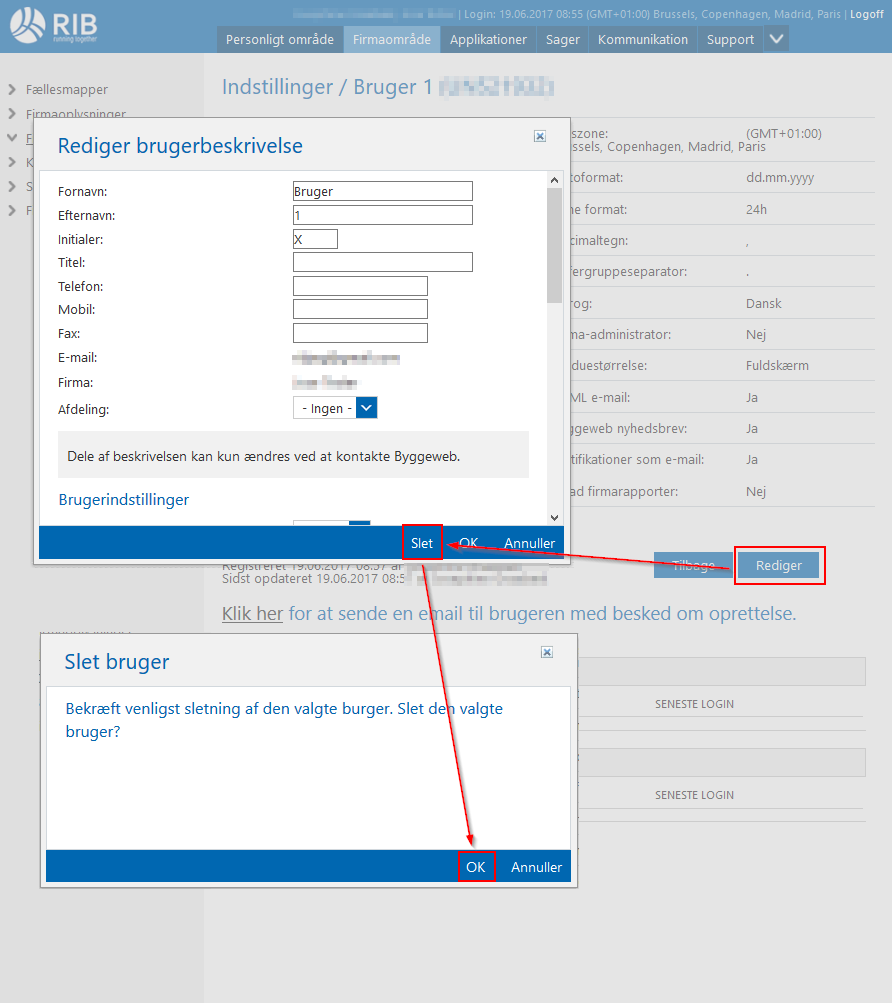Viewport: 892px width, 1003px height.
Task: Open the Sager tab
Action: coord(563,39)
